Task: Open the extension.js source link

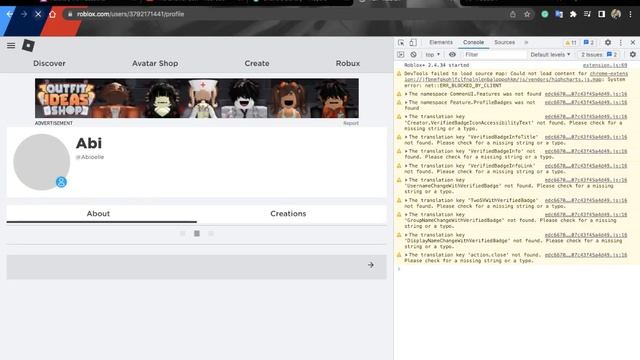Action: [604, 65]
